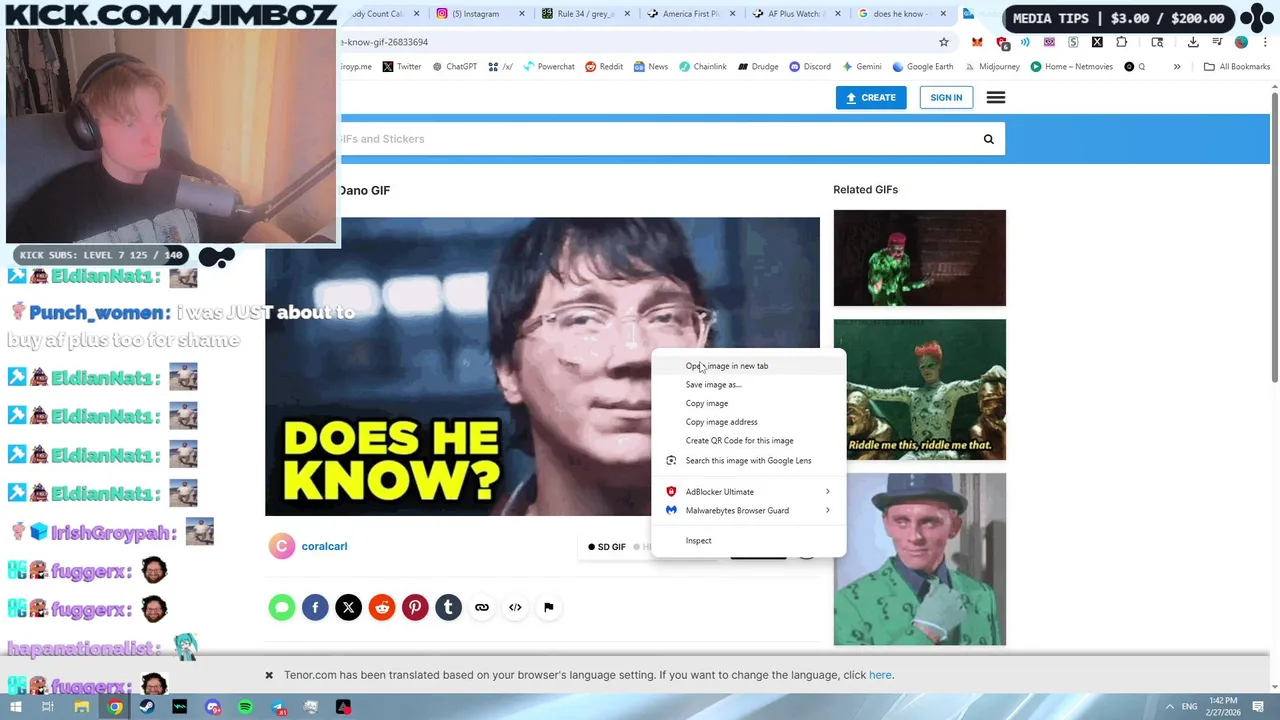Share the GIF on Pinterest
This screenshot has width=1280, height=720.
pos(415,608)
